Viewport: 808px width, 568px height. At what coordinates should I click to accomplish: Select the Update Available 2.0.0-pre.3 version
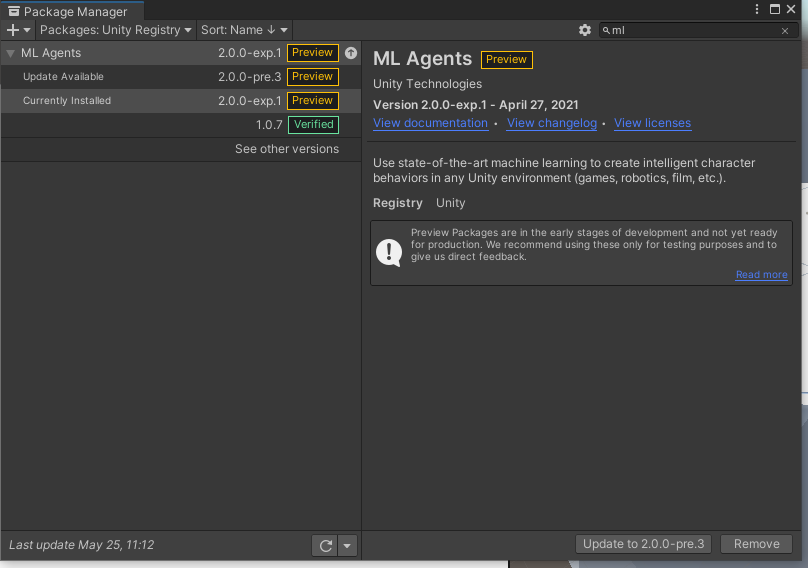tap(180, 77)
